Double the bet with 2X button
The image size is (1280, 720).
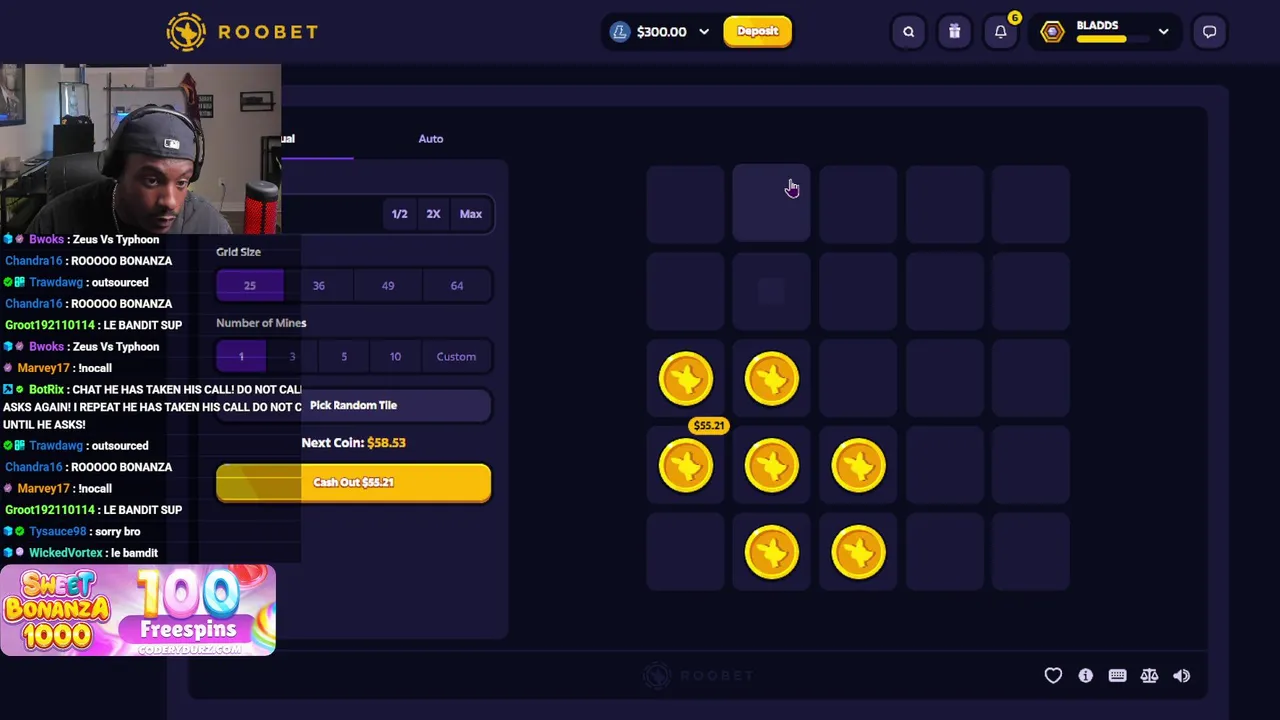pos(433,214)
